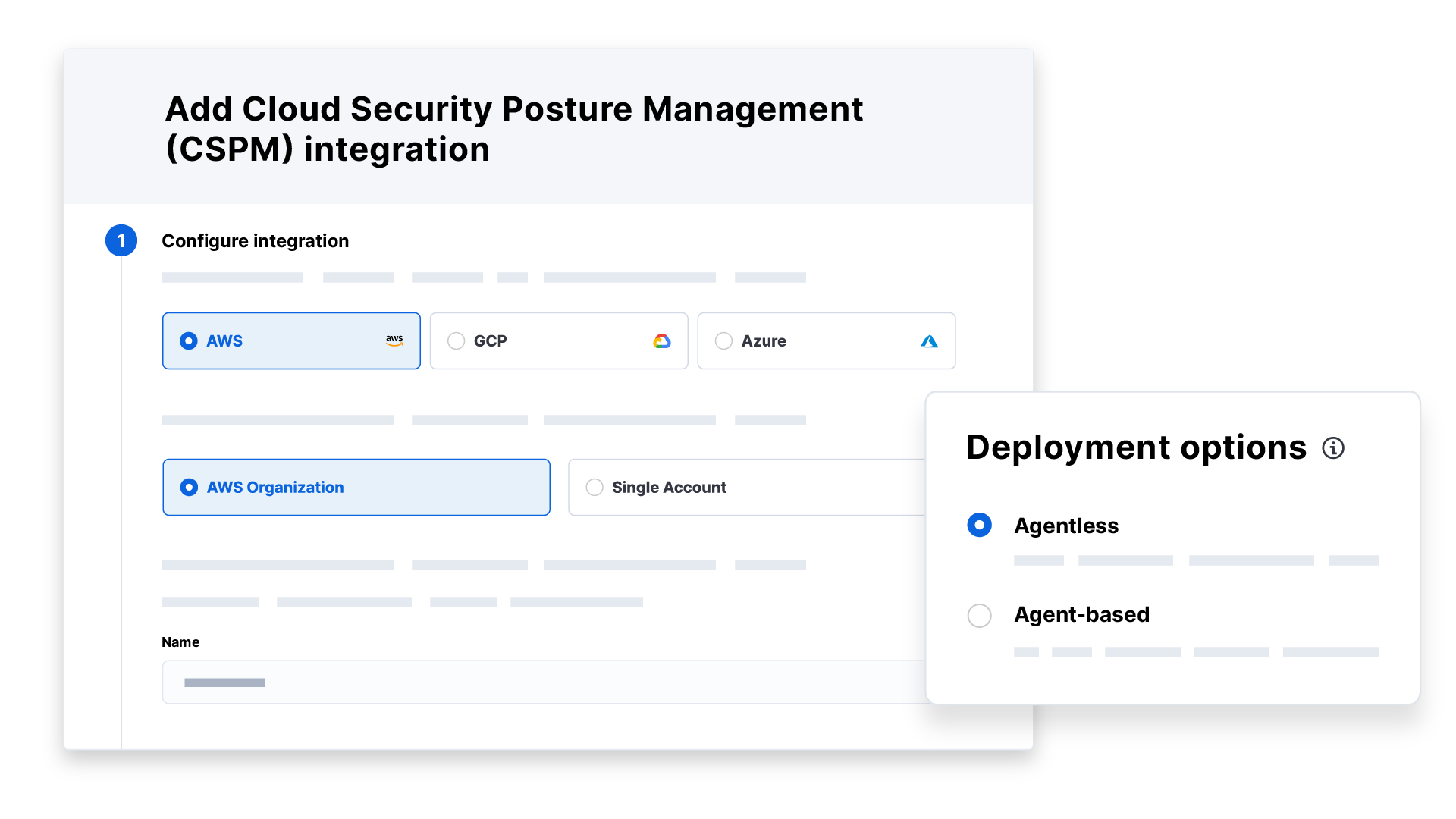1456x819 pixels.
Task: Choose the Single Account radio option
Action: [x=595, y=488]
